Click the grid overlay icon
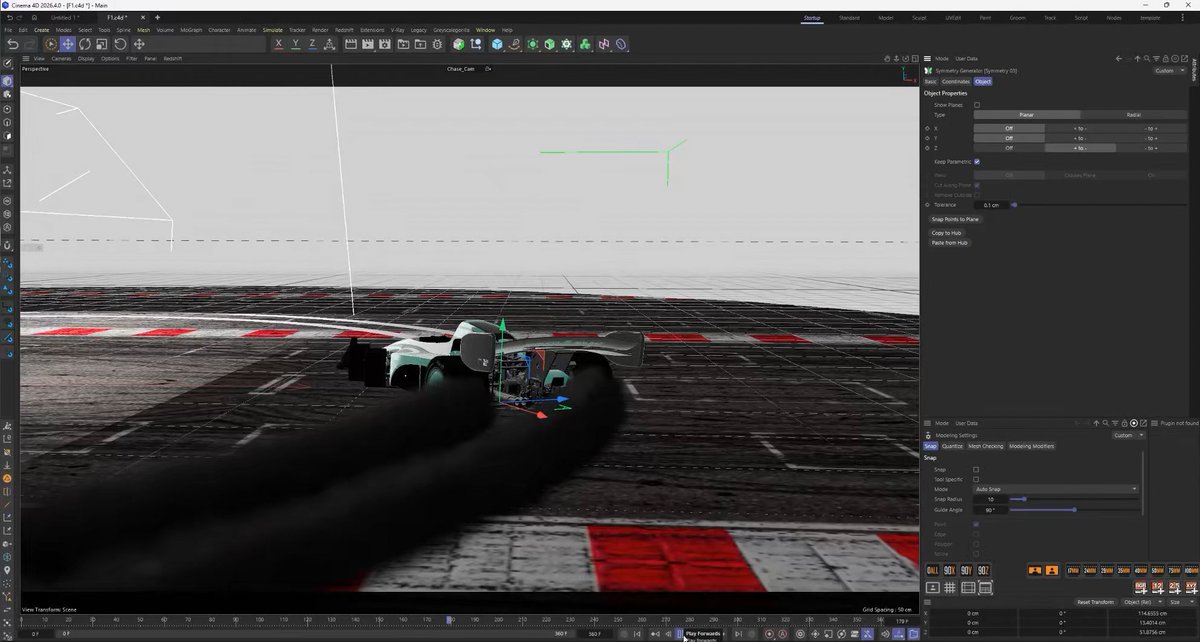1200x642 pixels. [x=950, y=588]
